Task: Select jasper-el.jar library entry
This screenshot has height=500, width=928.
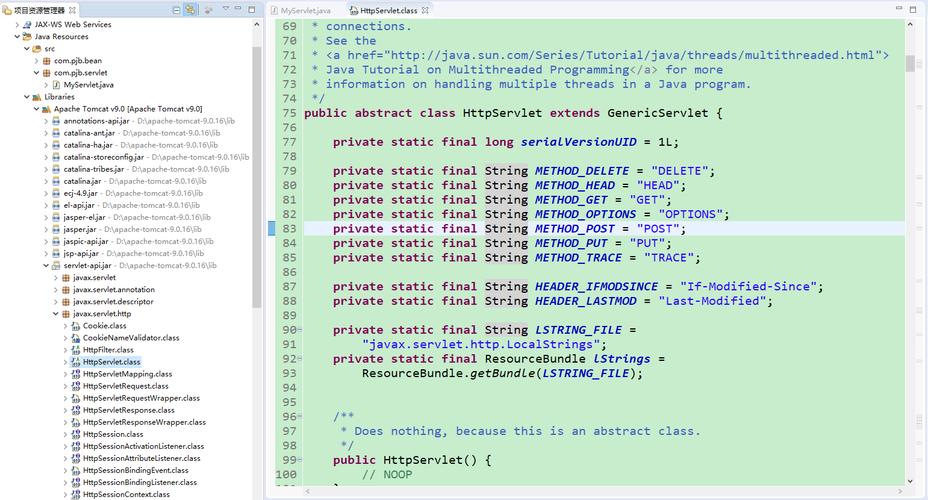Action: pos(85,217)
